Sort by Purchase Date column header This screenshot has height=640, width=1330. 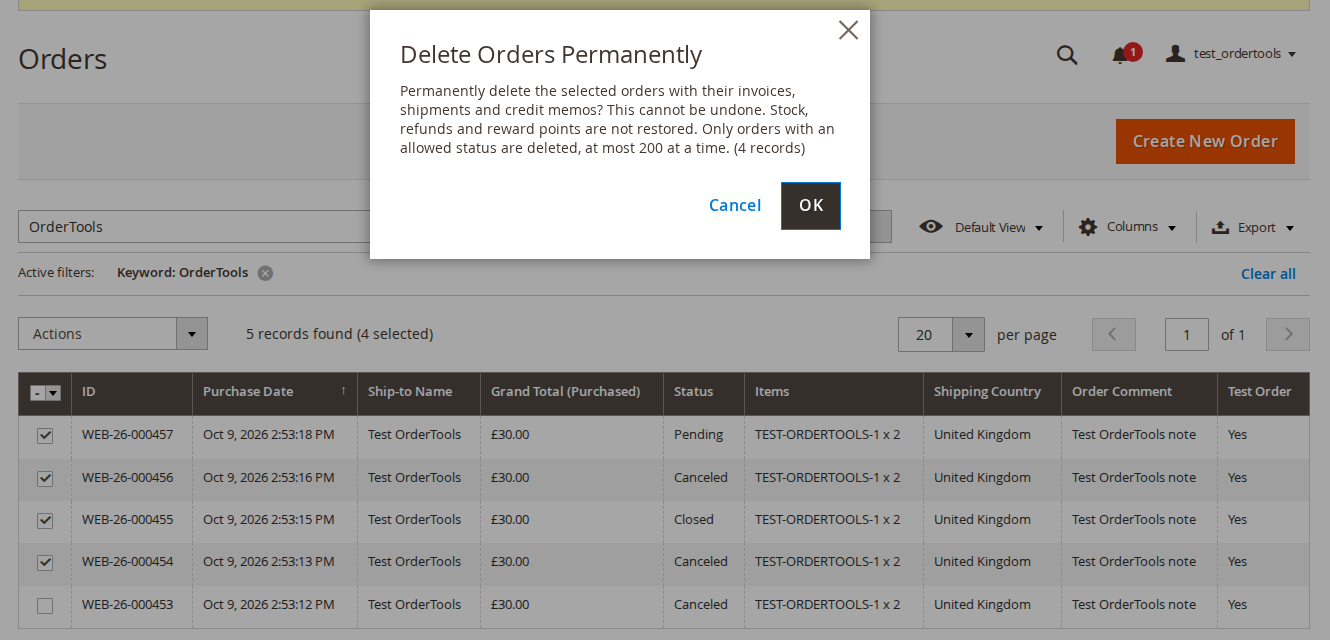275,392
